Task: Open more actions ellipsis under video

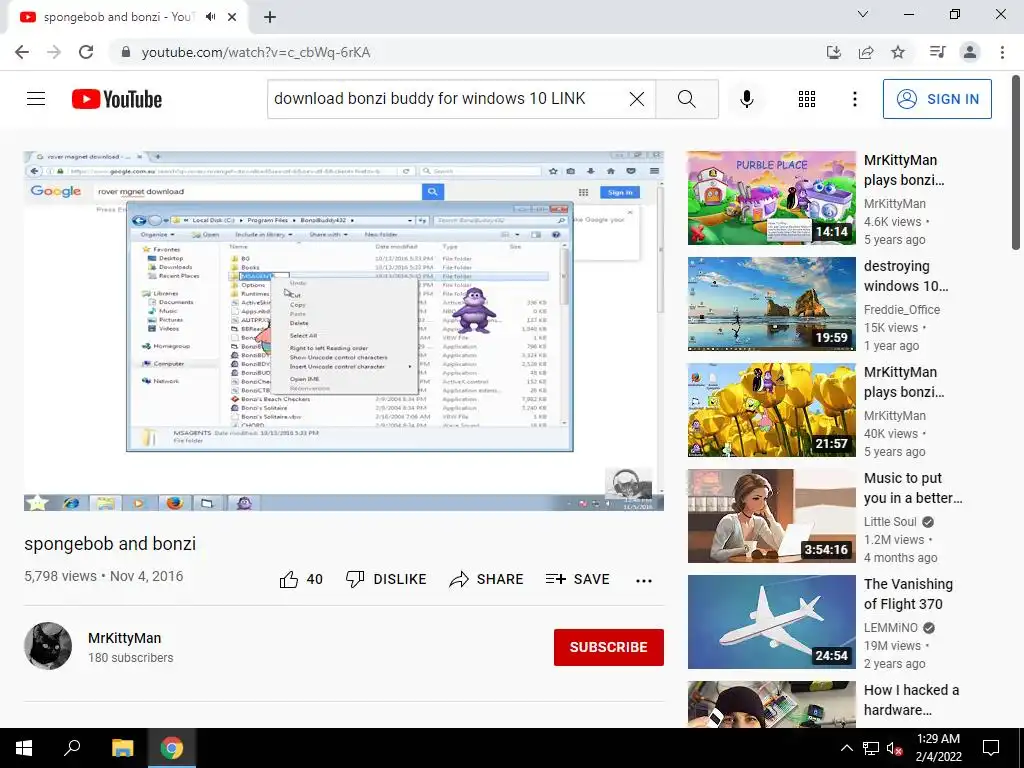Action: click(x=644, y=580)
